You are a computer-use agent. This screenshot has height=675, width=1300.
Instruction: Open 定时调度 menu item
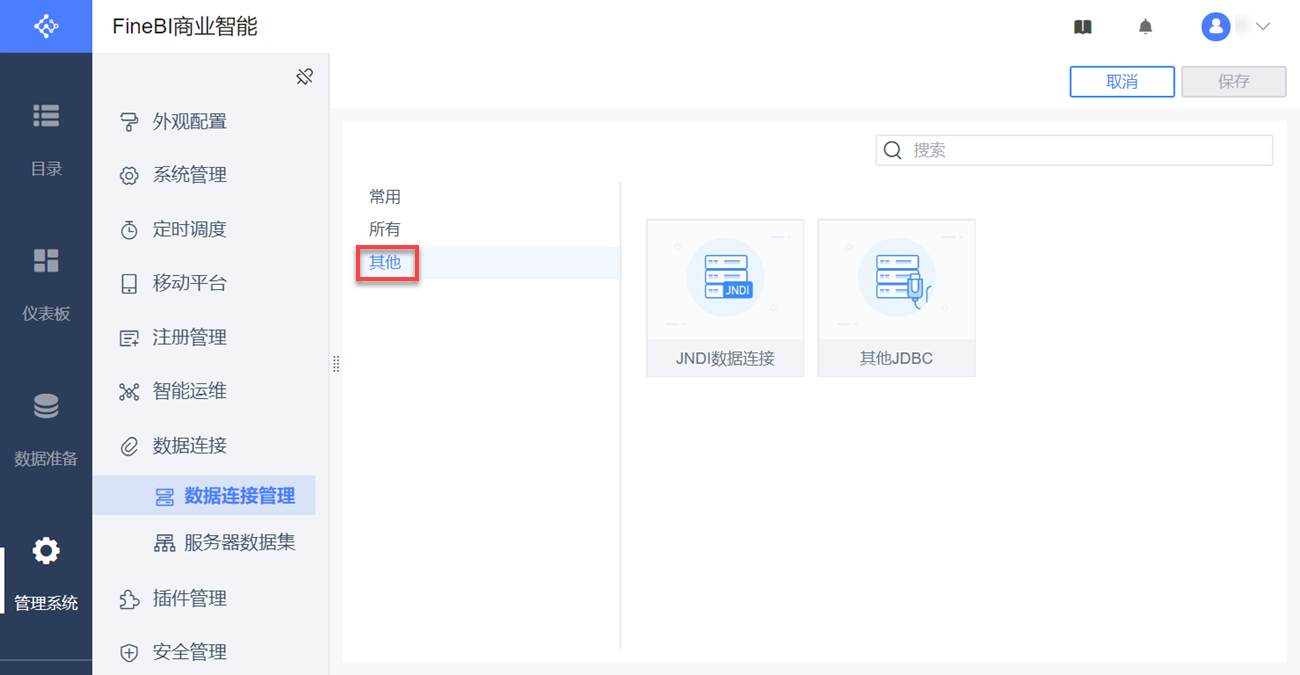204,229
